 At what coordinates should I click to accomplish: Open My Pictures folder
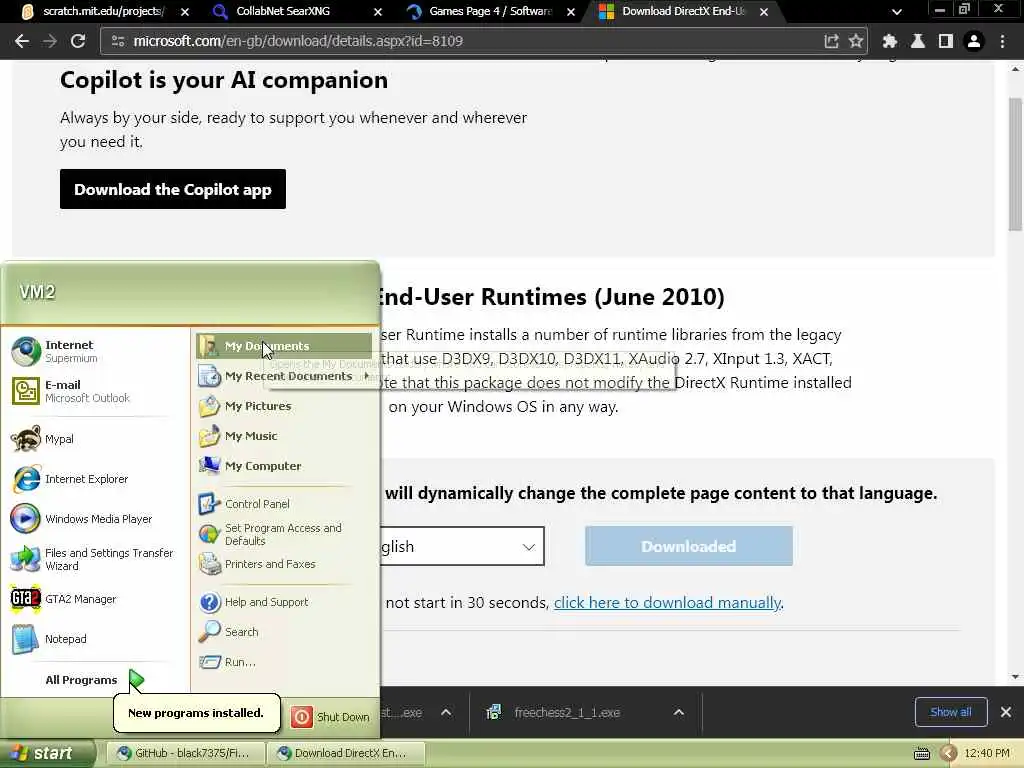285,406
